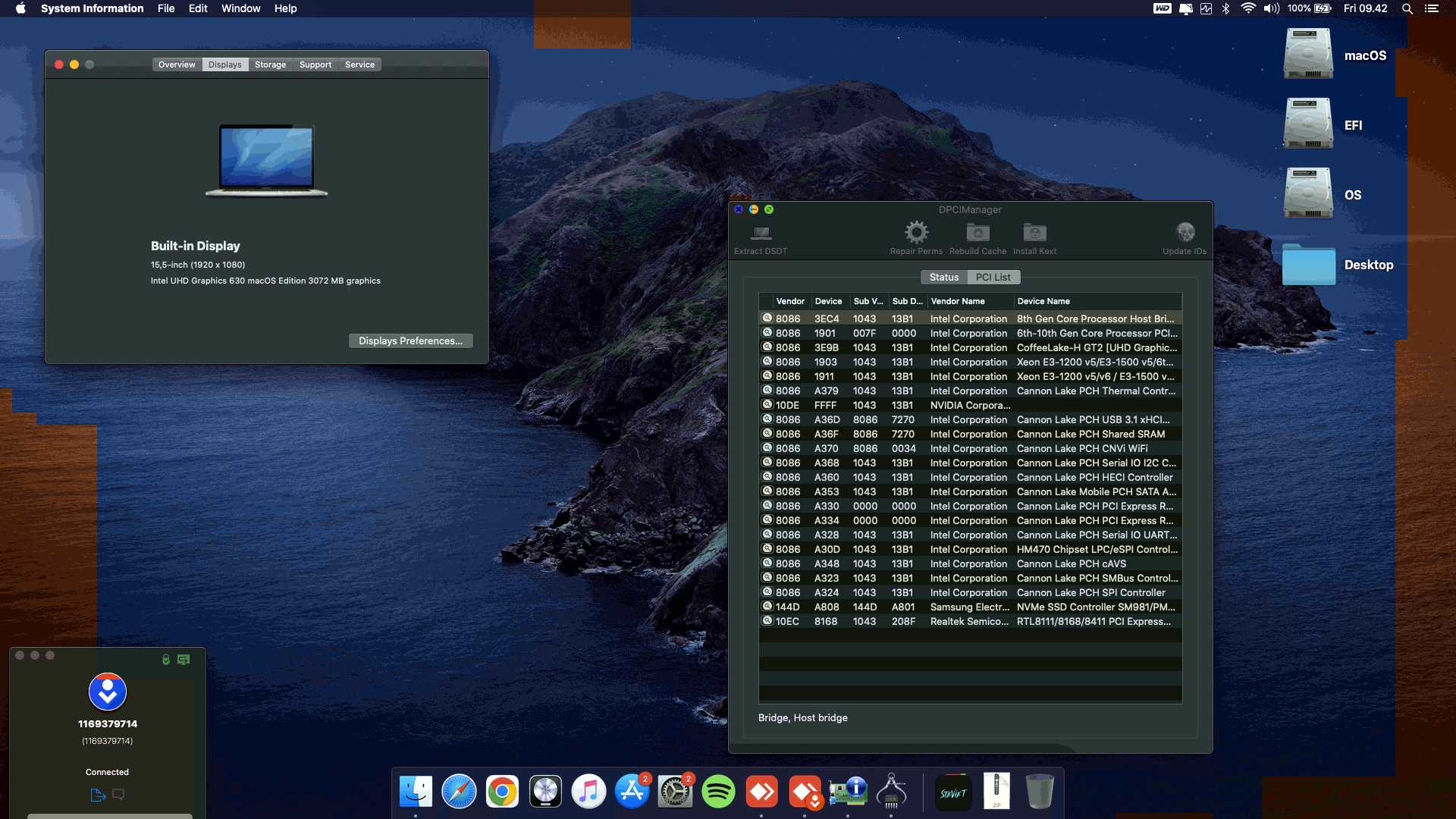Screen dimensions: 1456x819
Task: Select the Samsung NVMe SSD Controller row
Action: pos(970,607)
